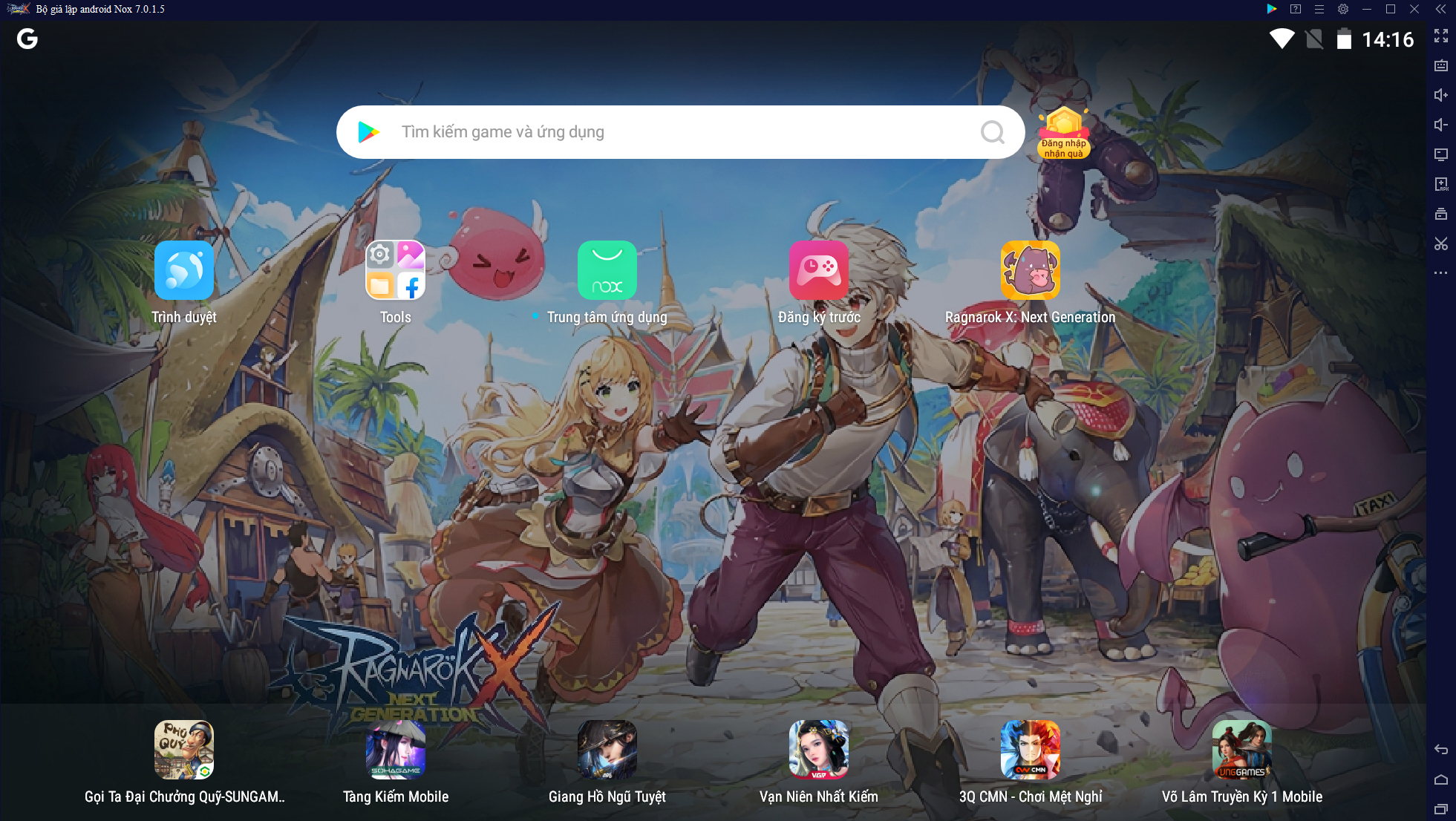1456x821 pixels.
Task: Open help icon in title bar
Action: click(x=1296, y=9)
